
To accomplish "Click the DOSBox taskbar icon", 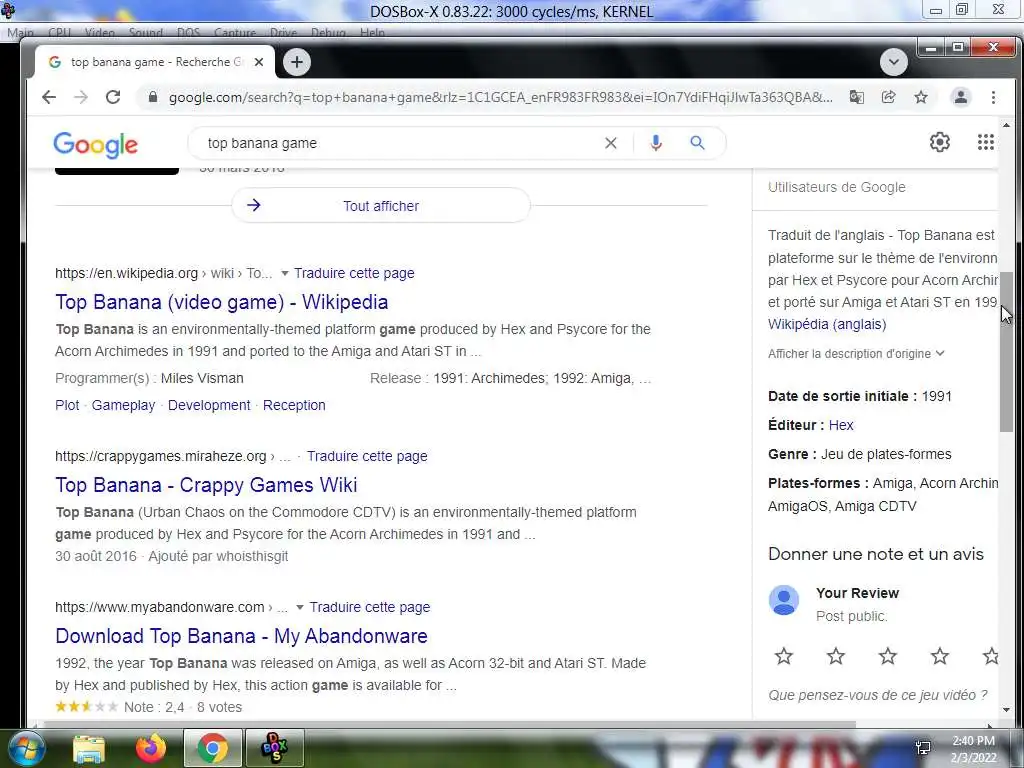I will [274, 748].
